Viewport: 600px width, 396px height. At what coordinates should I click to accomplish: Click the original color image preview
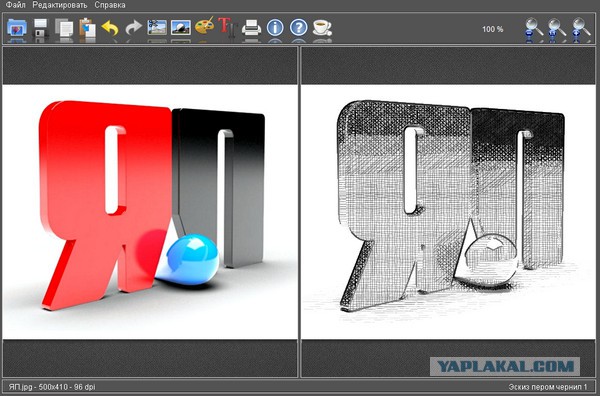point(150,212)
